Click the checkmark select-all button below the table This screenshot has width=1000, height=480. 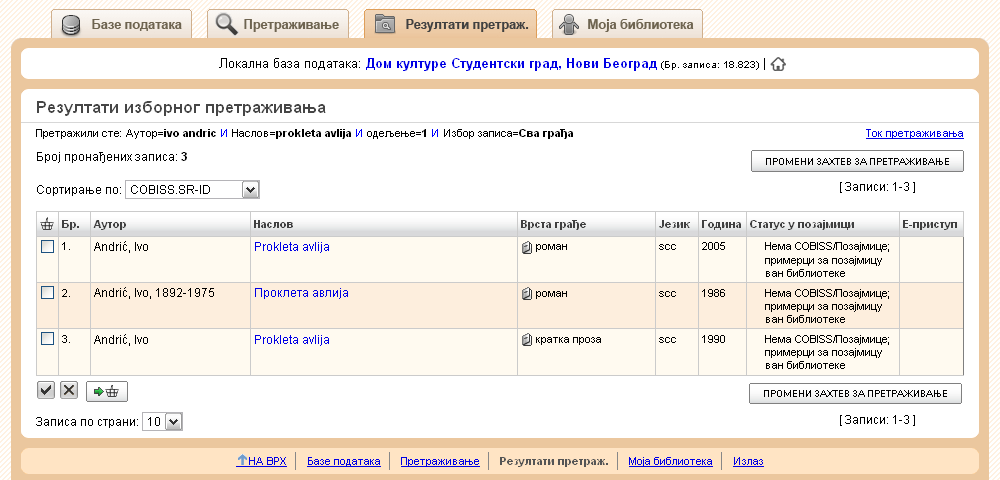[x=46, y=390]
